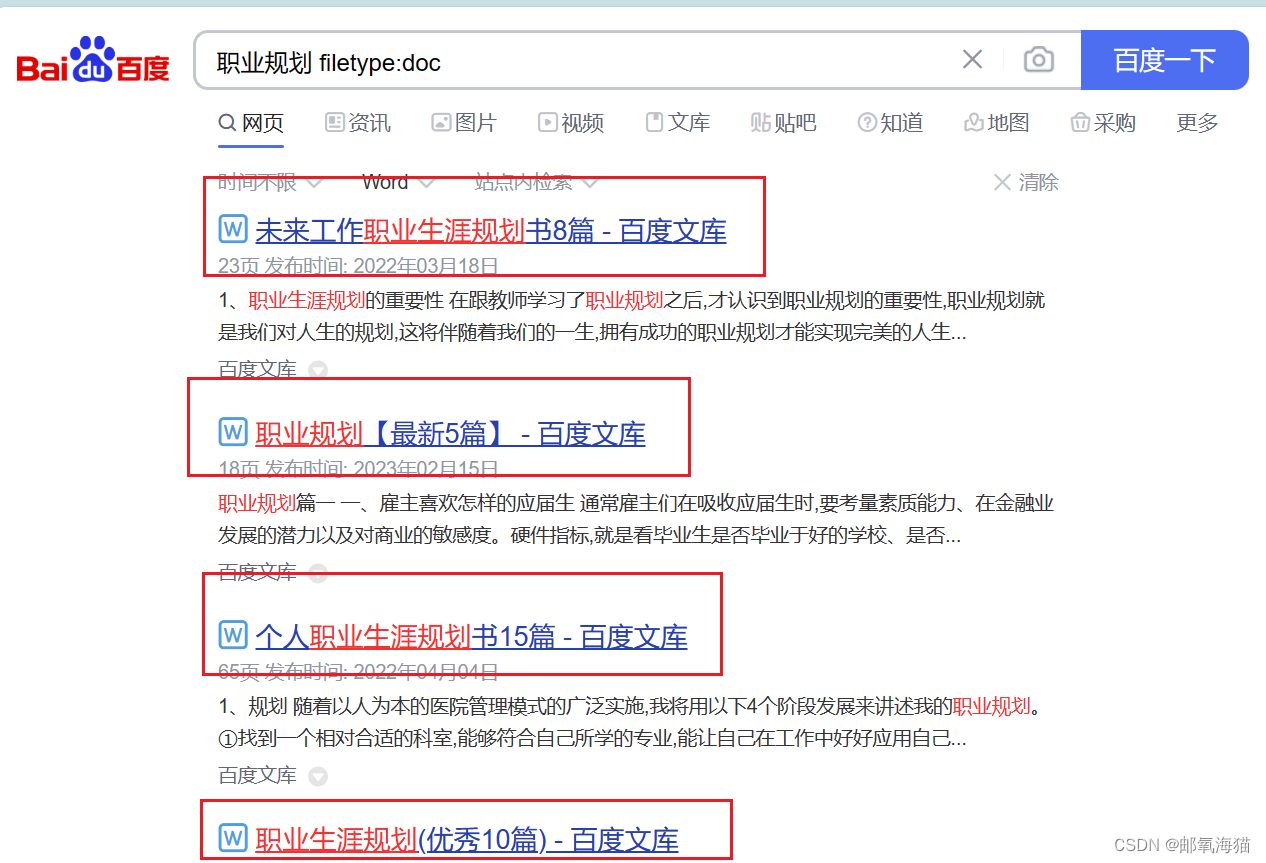
Task: Clear the search box with the X icon
Action: pyautogui.click(x=972, y=60)
